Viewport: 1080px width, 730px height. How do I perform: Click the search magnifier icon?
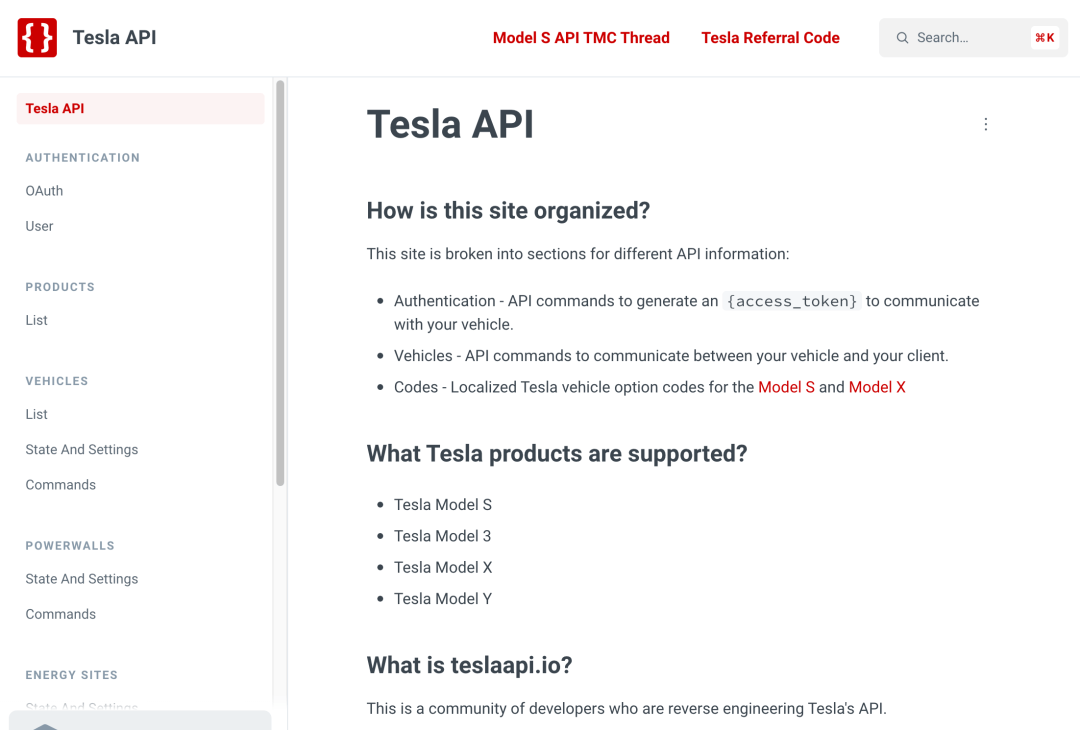(x=902, y=38)
